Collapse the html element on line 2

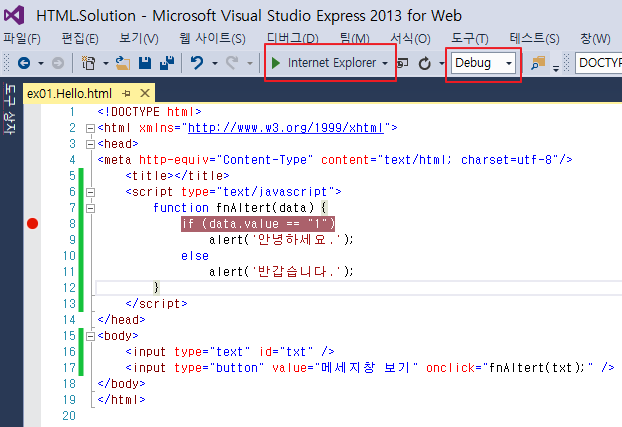coord(90,128)
